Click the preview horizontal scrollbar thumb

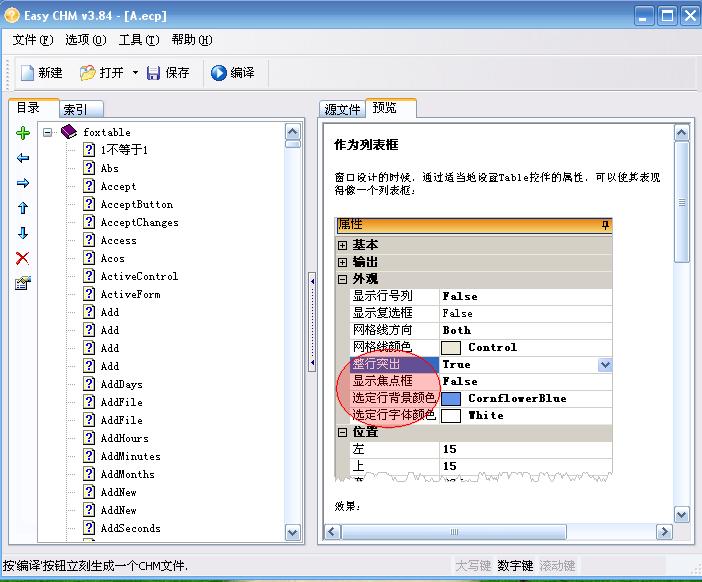tap(454, 532)
